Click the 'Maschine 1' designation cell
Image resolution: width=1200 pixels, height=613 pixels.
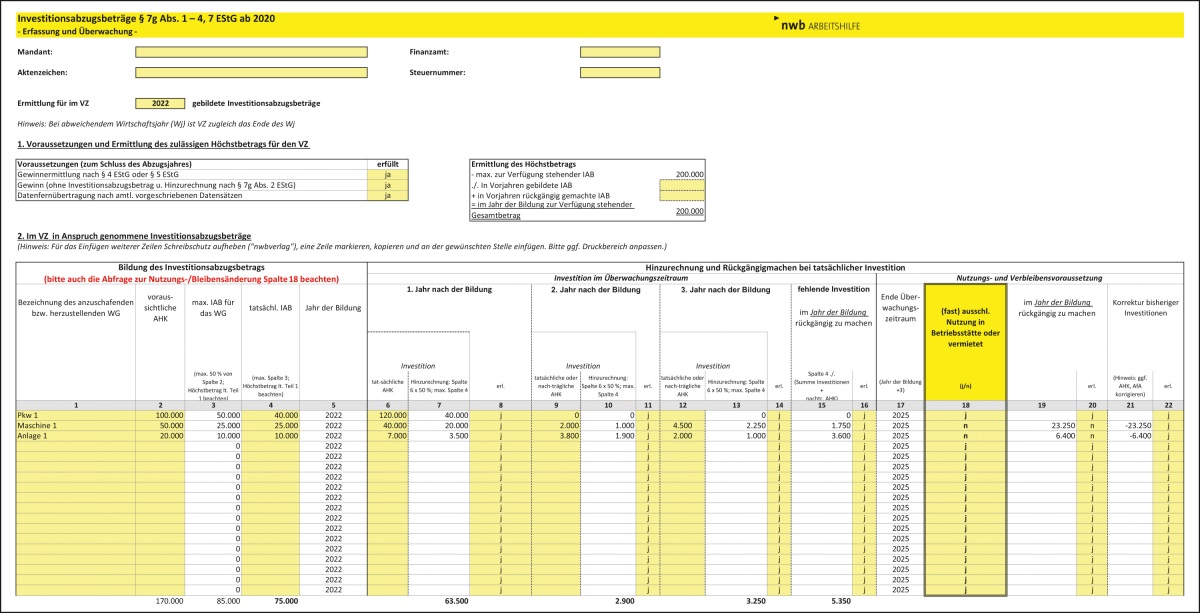click(x=76, y=425)
